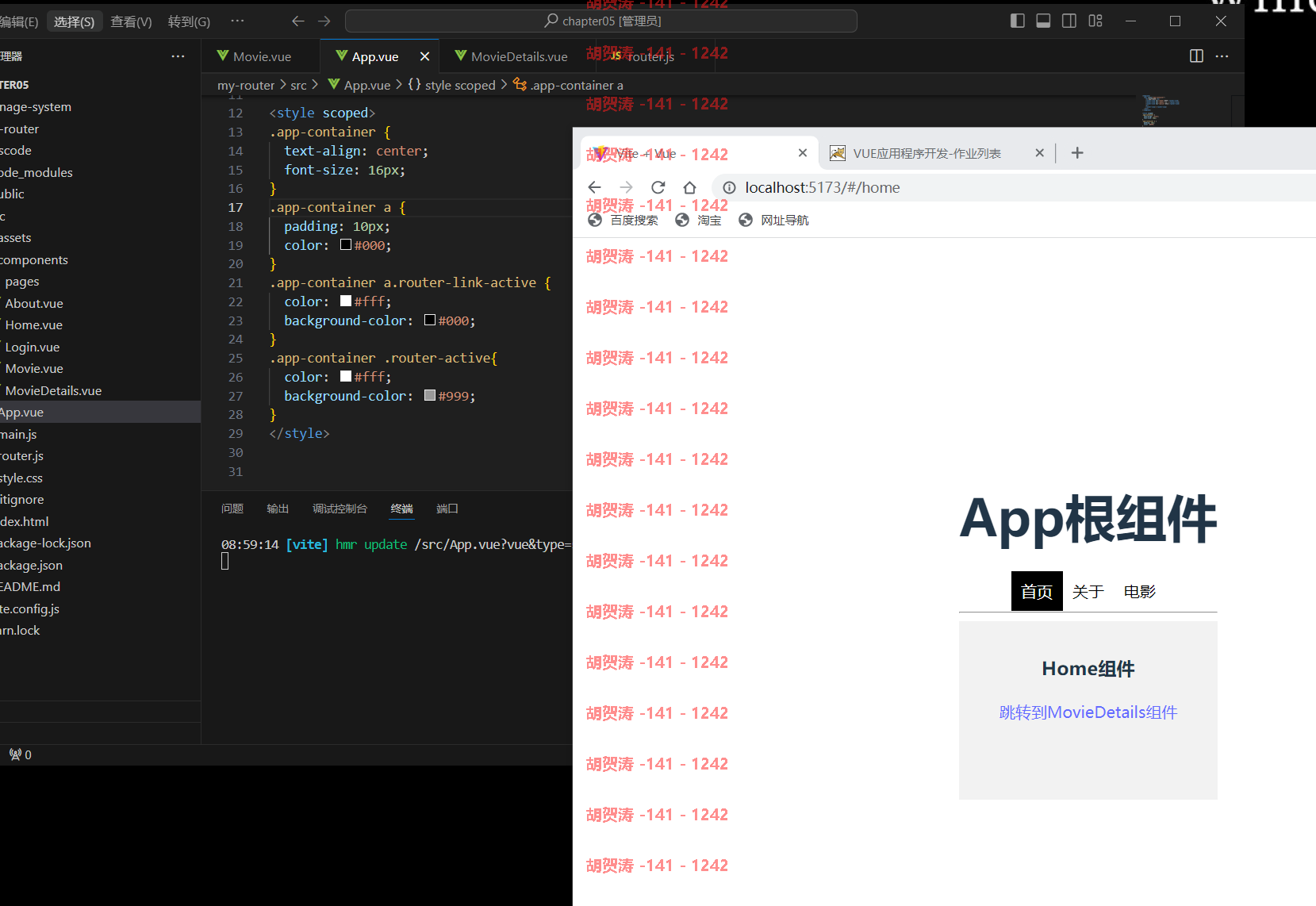
Task: Open the Customize Layout icon
Action: pyautogui.click(x=1095, y=21)
